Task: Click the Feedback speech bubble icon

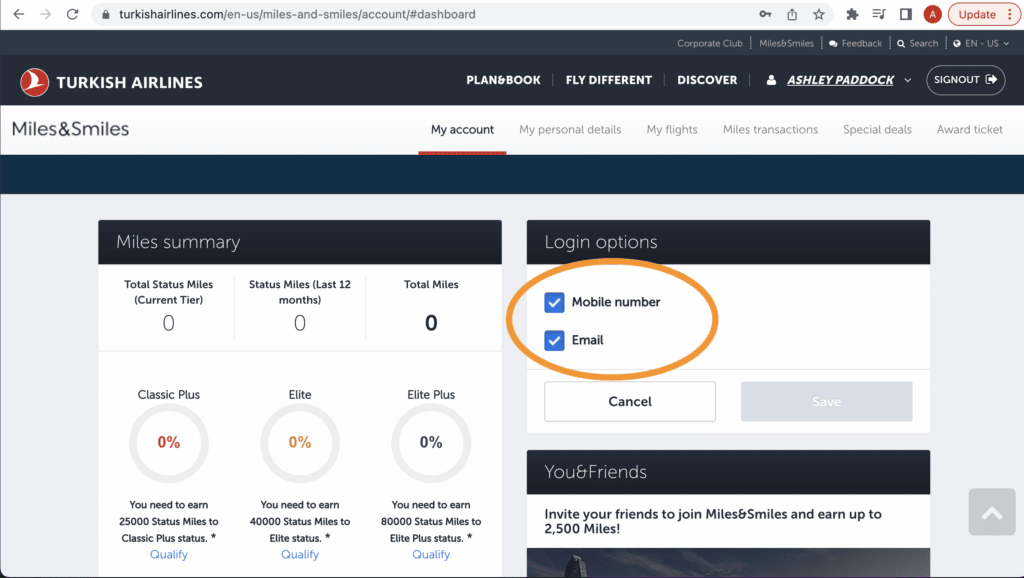Action: 833,44
